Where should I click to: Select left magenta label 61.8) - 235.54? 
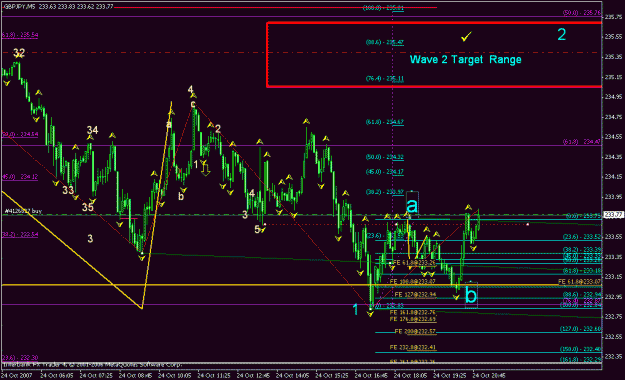20,35
